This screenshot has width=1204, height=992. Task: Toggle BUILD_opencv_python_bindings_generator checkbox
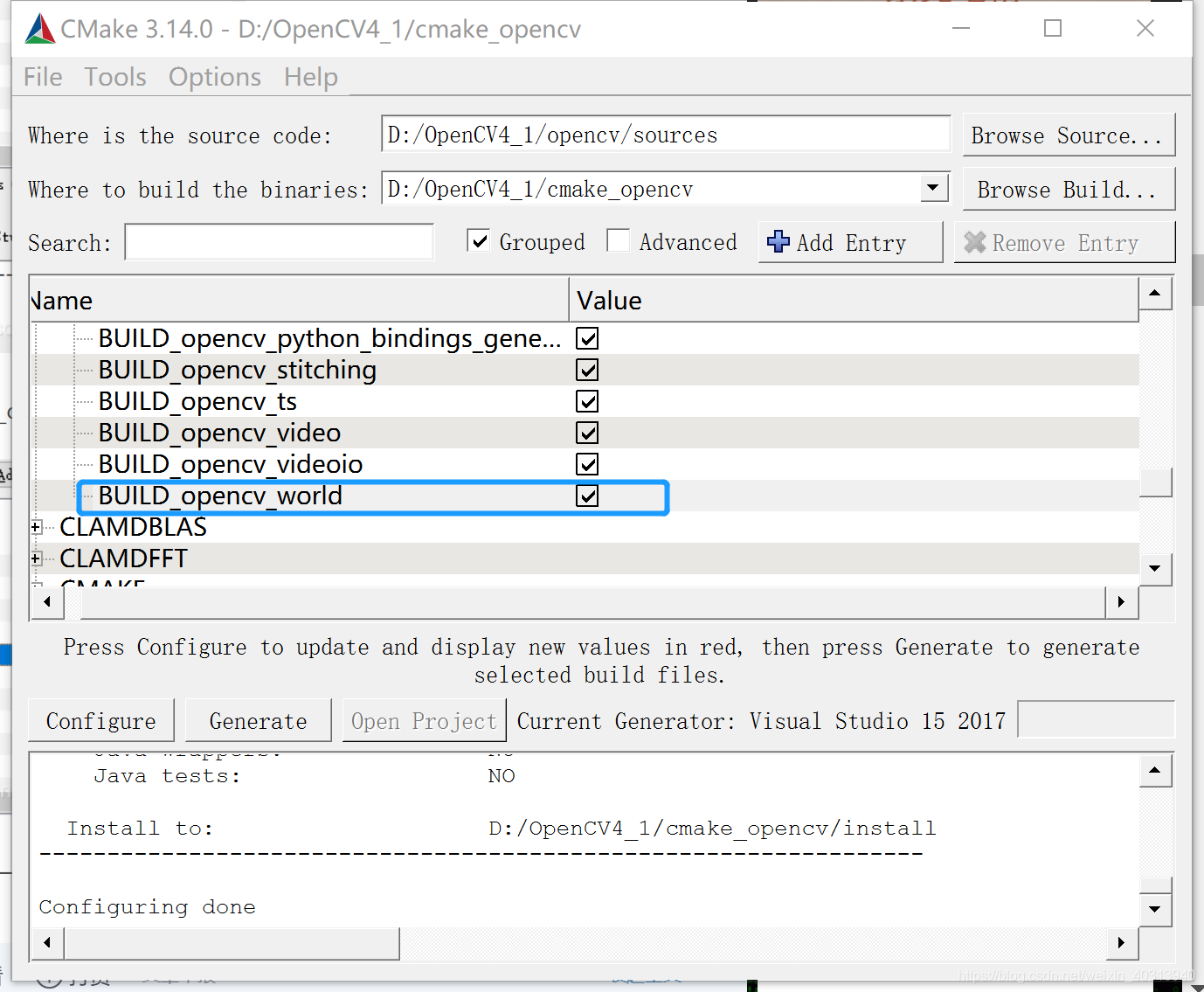tap(587, 338)
